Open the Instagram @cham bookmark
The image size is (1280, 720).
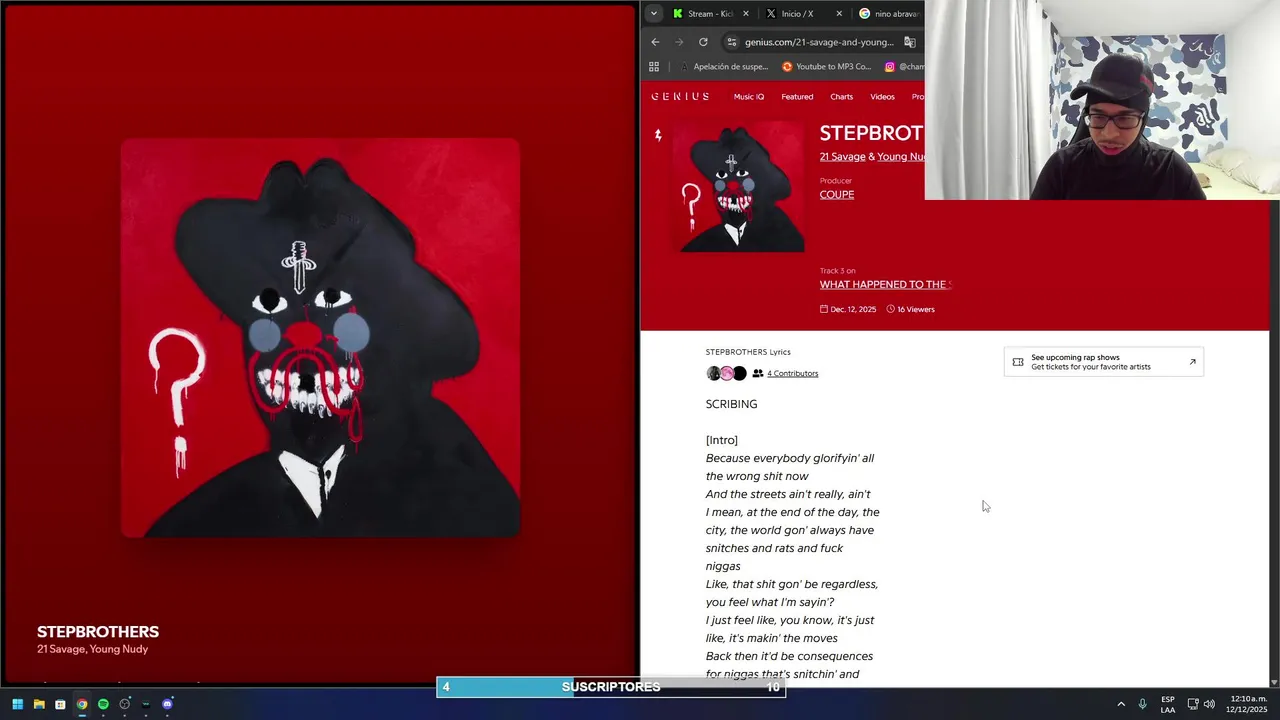click(903, 67)
